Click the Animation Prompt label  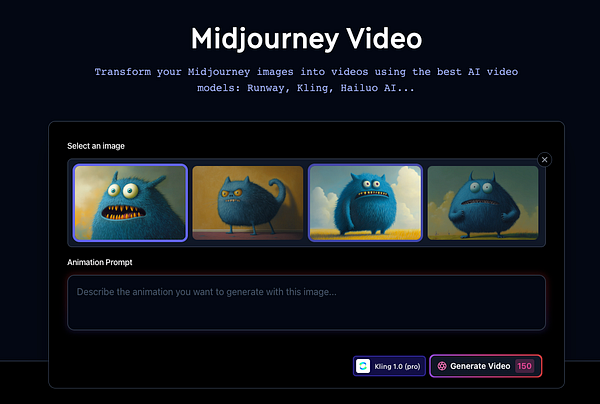tap(100, 262)
